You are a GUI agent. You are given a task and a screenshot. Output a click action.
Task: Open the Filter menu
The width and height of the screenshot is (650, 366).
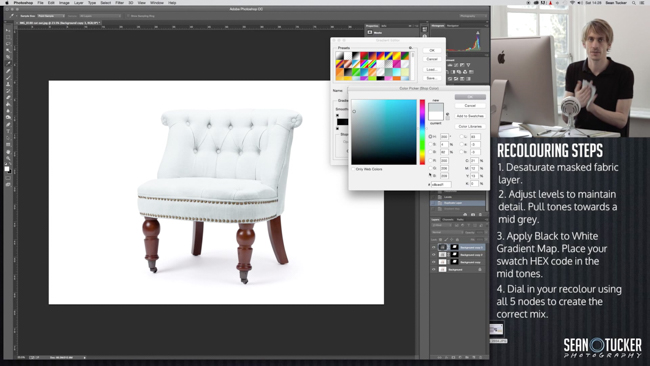click(x=119, y=3)
